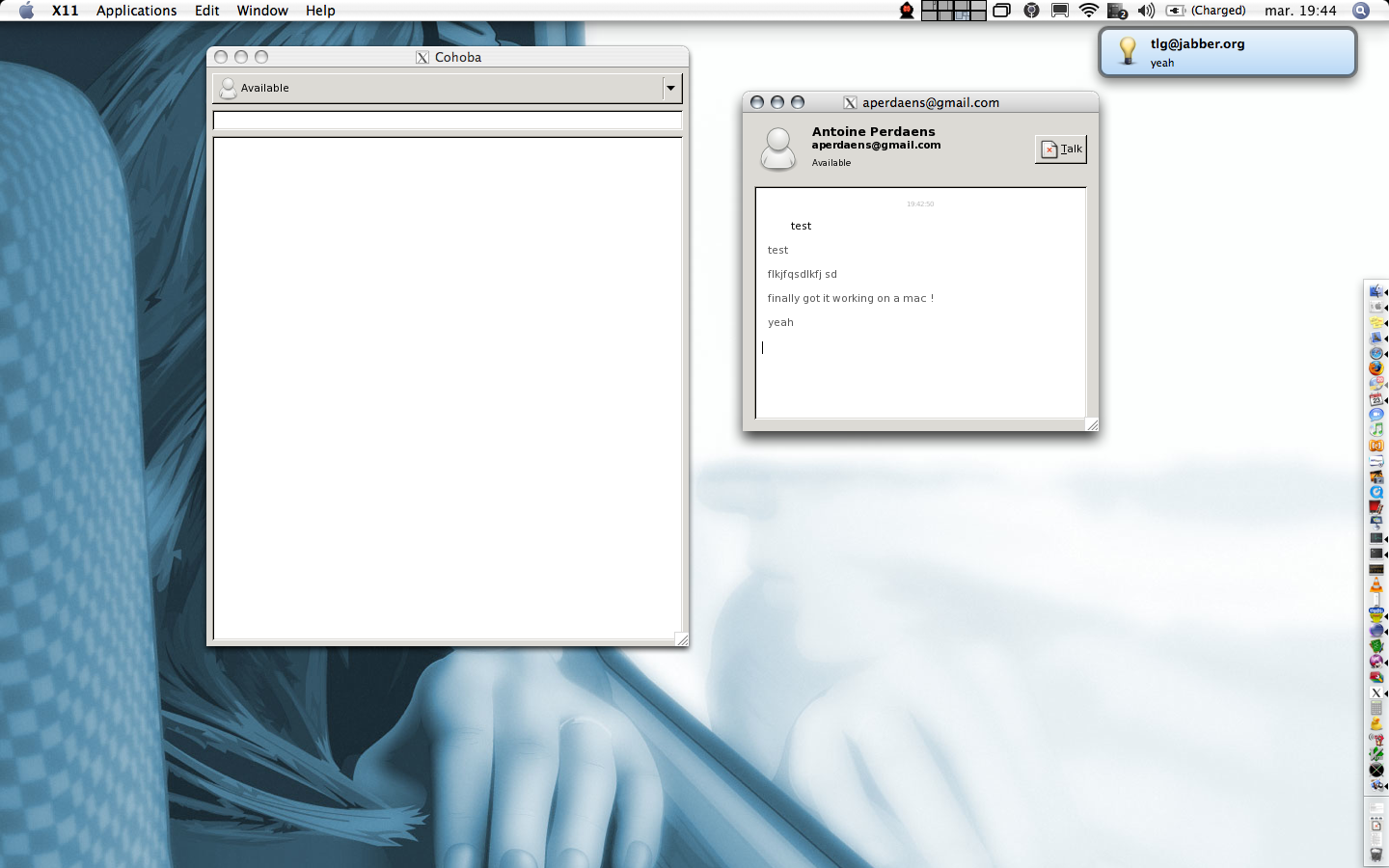1389x868 pixels.
Task: Open the Help menu
Action: coord(320,11)
